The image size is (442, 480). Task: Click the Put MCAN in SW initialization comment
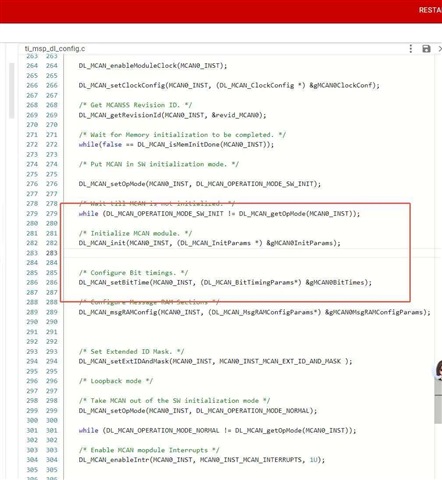pyautogui.click(x=159, y=164)
